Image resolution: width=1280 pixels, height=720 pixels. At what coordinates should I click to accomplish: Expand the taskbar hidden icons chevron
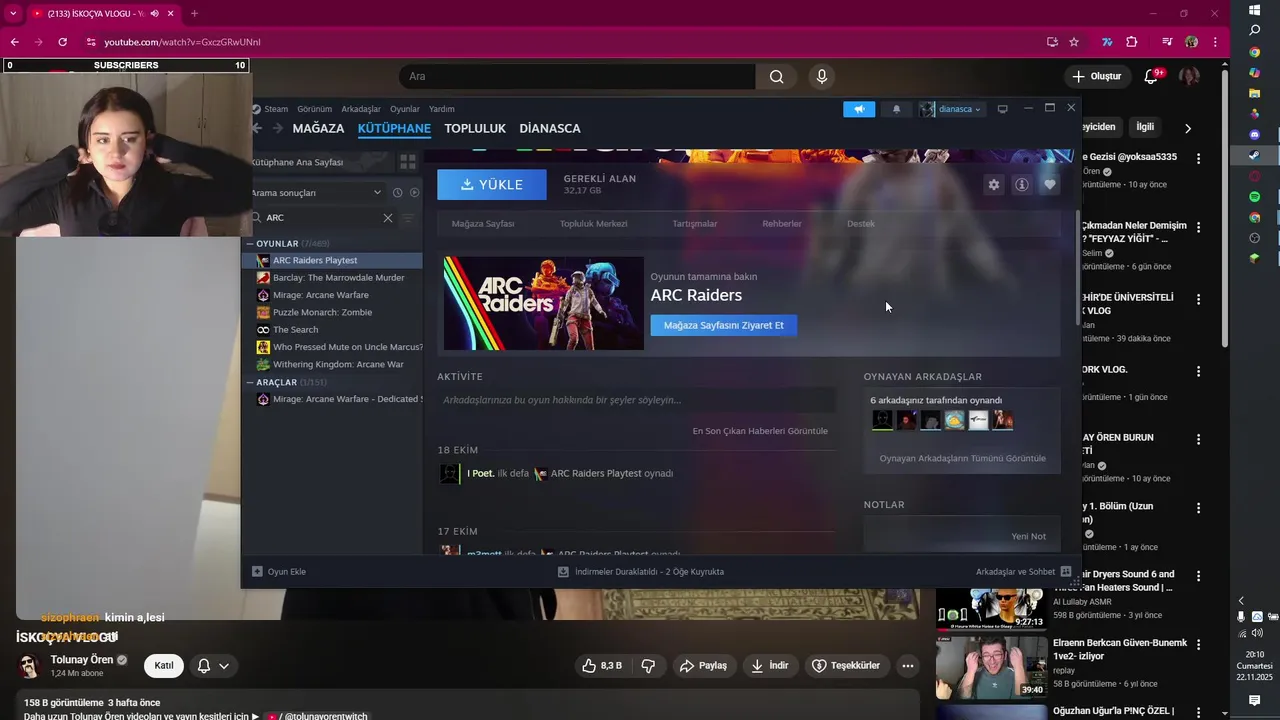(x=1241, y=601)
